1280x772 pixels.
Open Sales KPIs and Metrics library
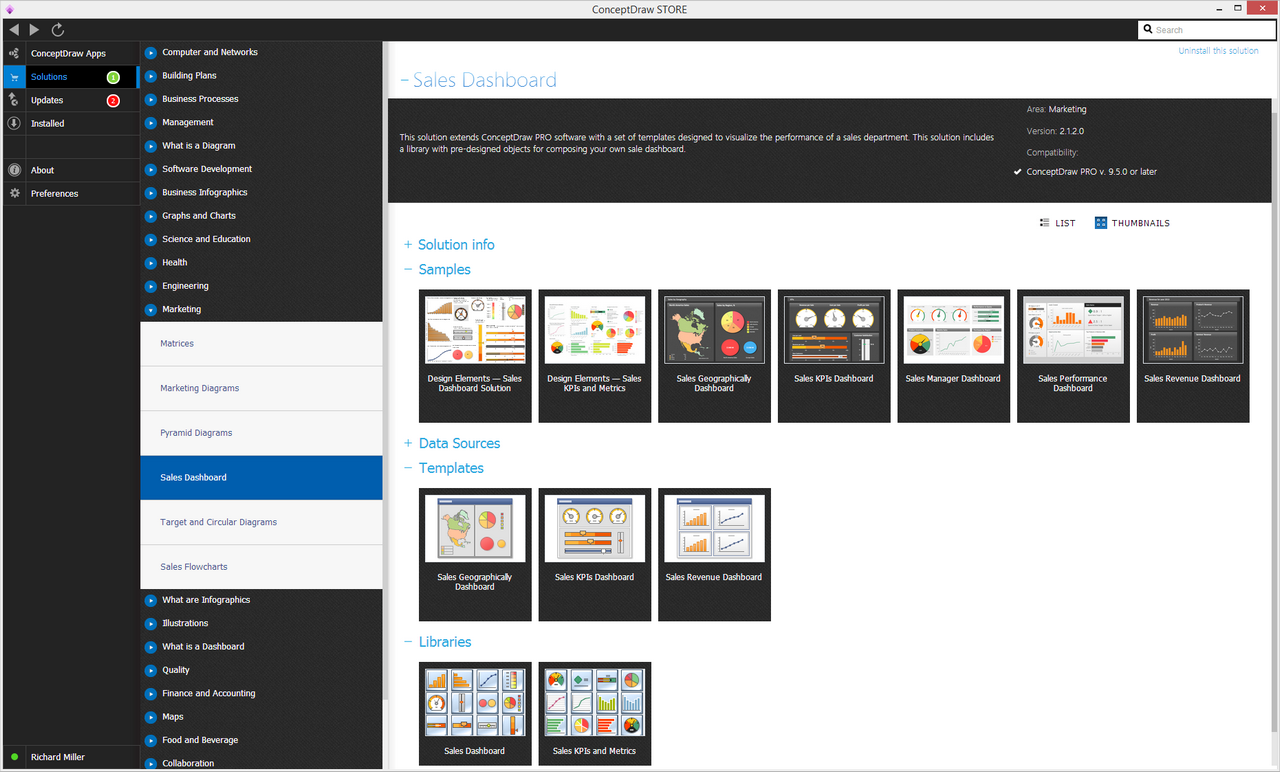594,714
